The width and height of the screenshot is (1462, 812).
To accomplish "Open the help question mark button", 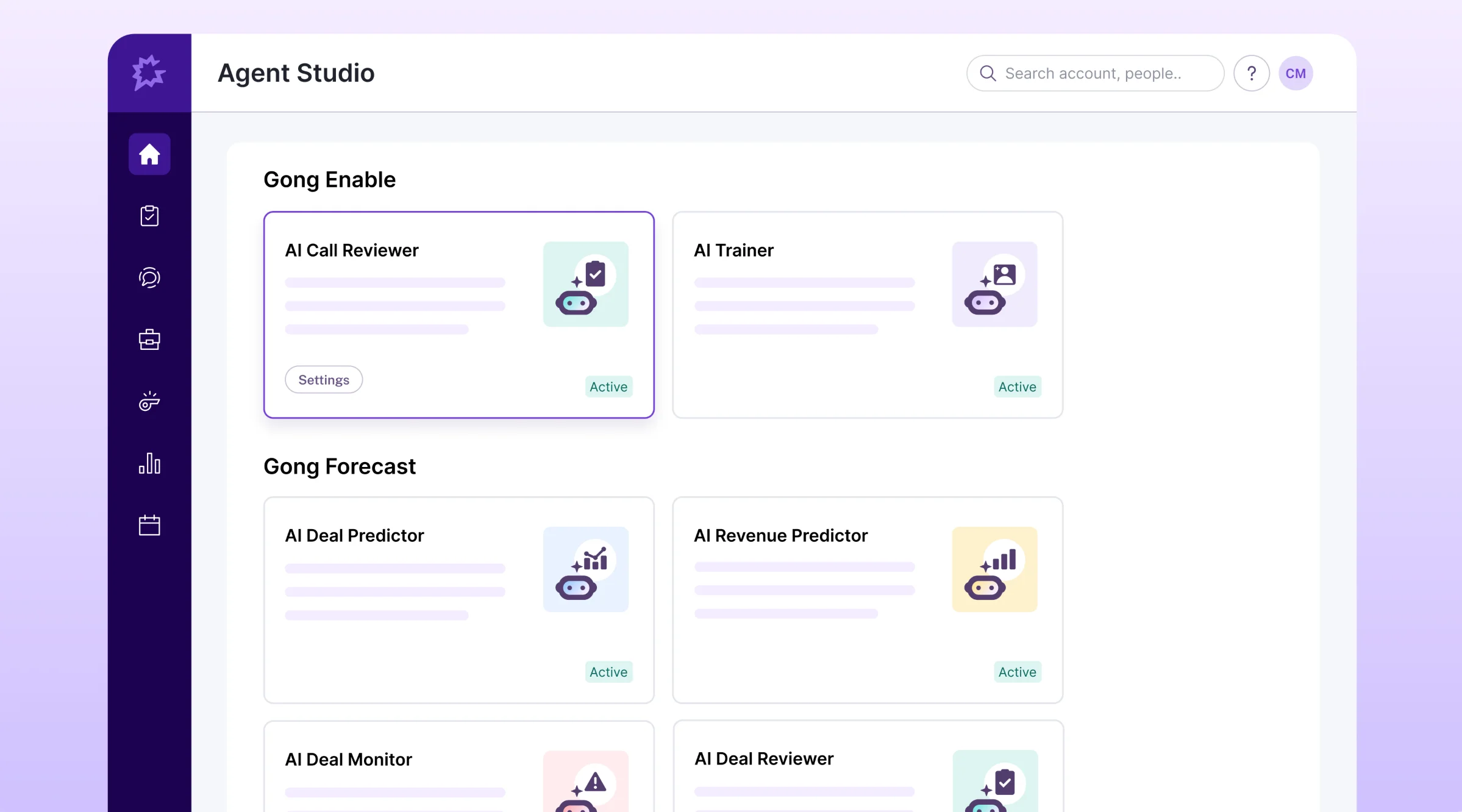I will point(1251,73).
